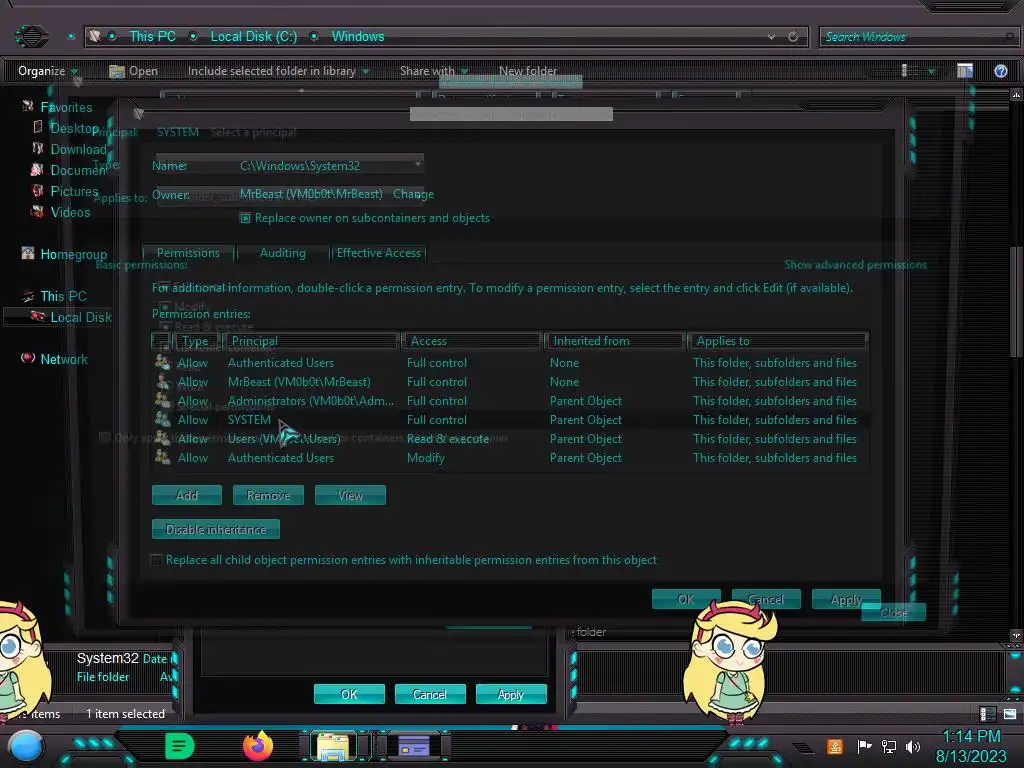Click the Add permission entry button
The image size is (1024, 768).
pyautogui.click(x=187, y=495)
